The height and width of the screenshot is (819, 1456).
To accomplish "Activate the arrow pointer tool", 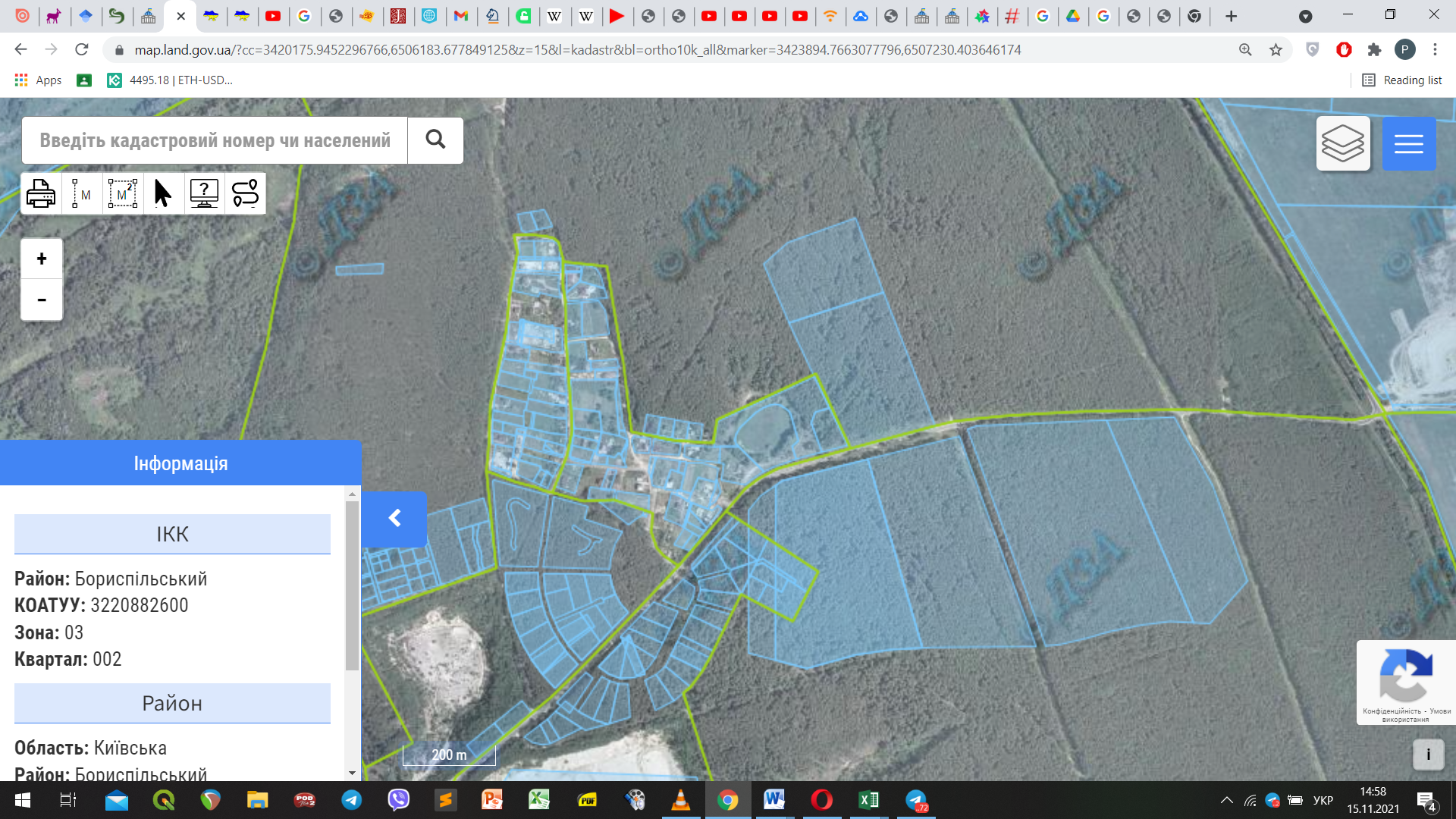I will 163,194.
